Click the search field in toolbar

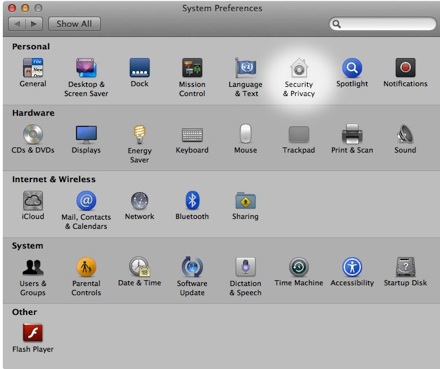pos(383,24)
